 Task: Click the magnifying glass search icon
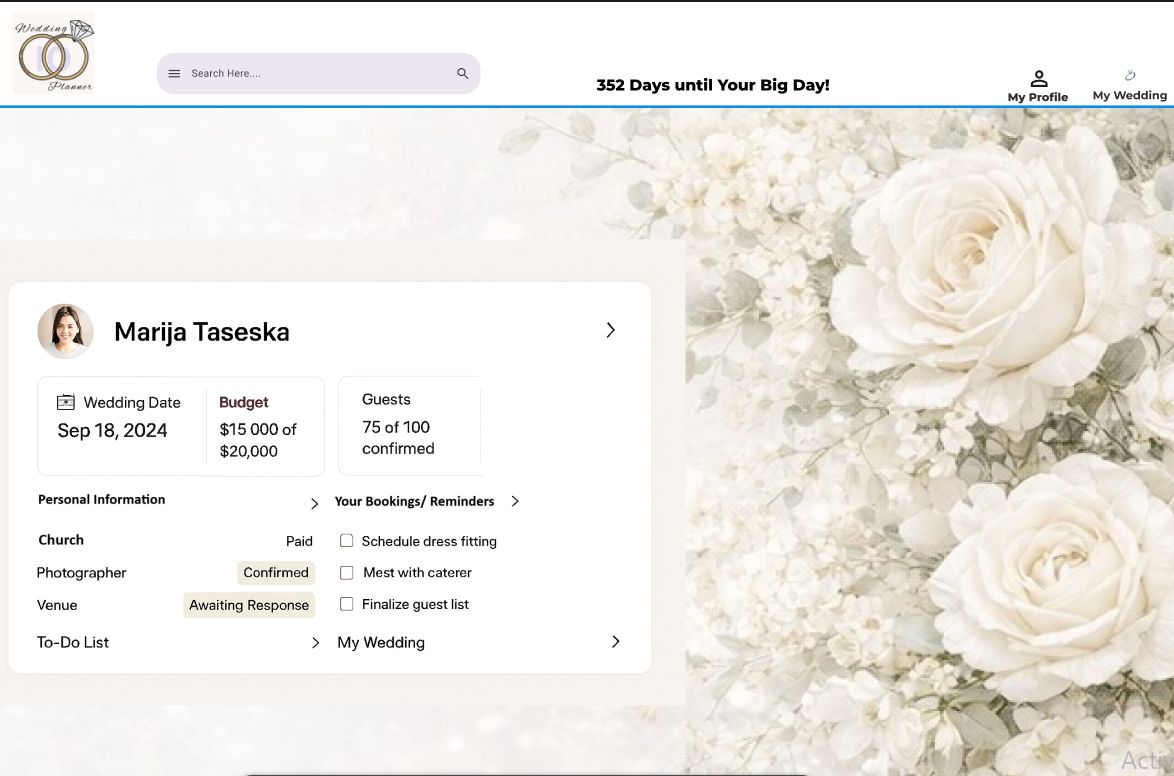point(462,74)
